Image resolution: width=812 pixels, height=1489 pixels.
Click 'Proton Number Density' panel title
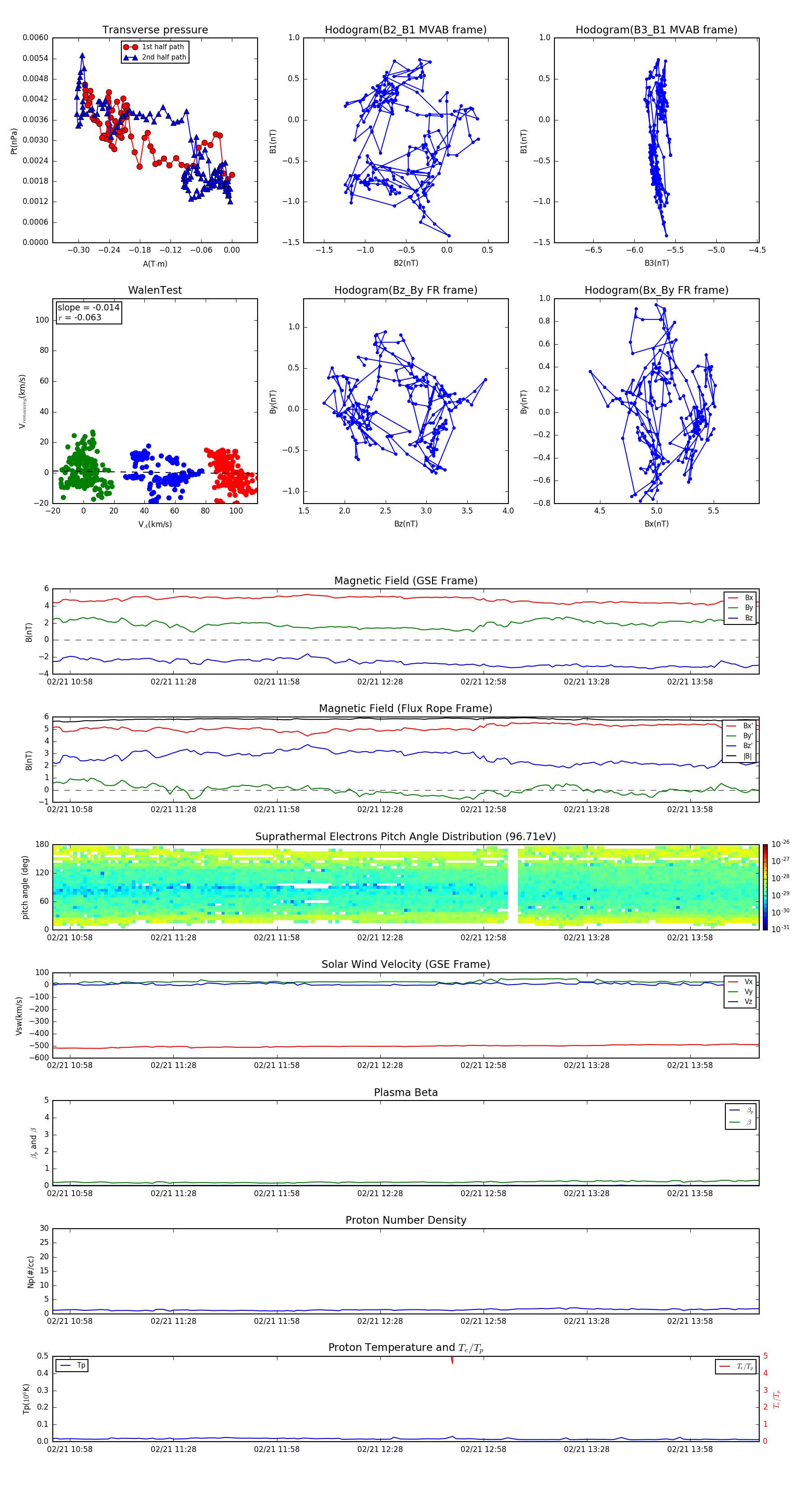(406, 1220)
